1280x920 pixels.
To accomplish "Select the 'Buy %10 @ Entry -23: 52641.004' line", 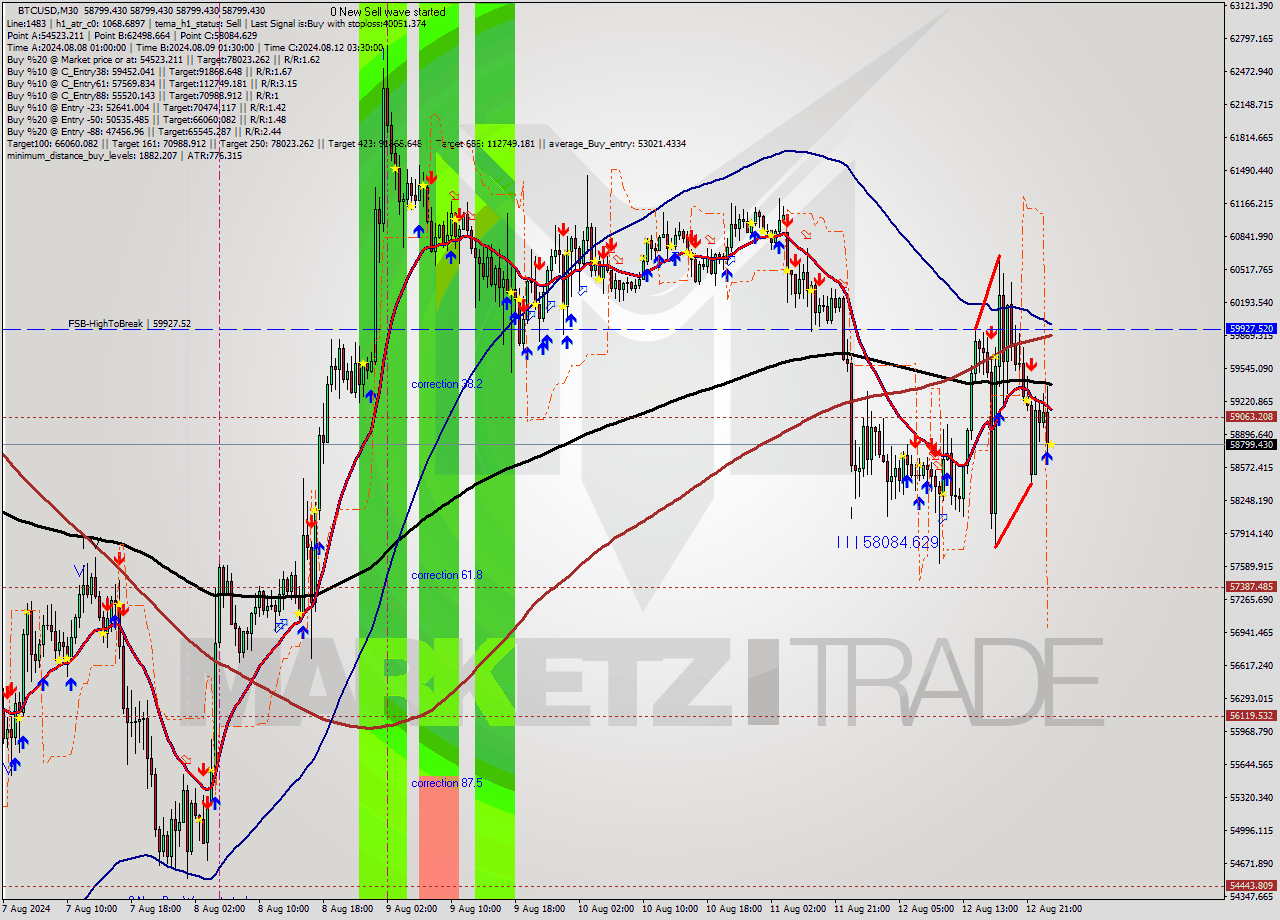I will coord(146,108).
